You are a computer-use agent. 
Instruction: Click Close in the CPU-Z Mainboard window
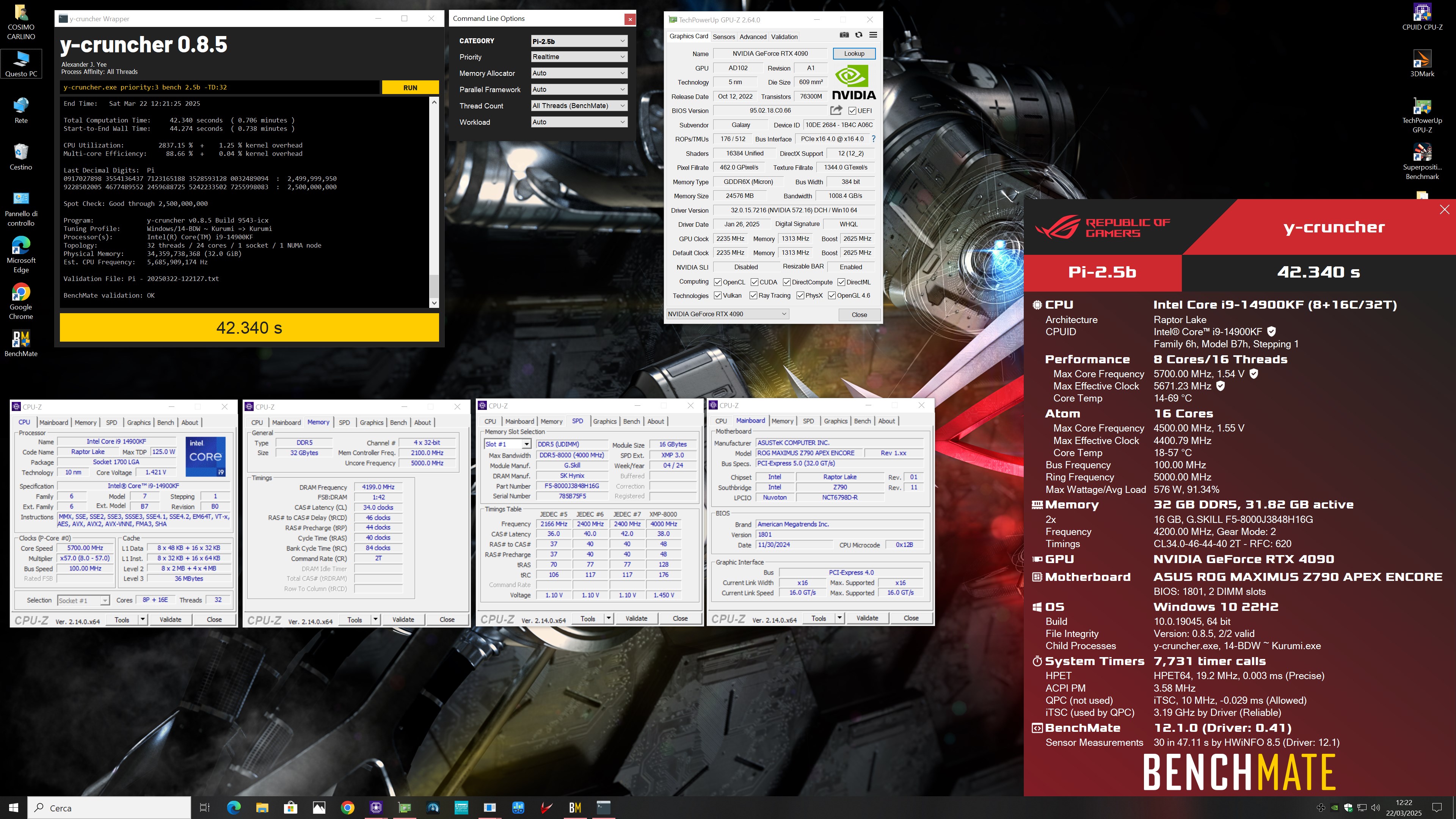click(911, 618)
